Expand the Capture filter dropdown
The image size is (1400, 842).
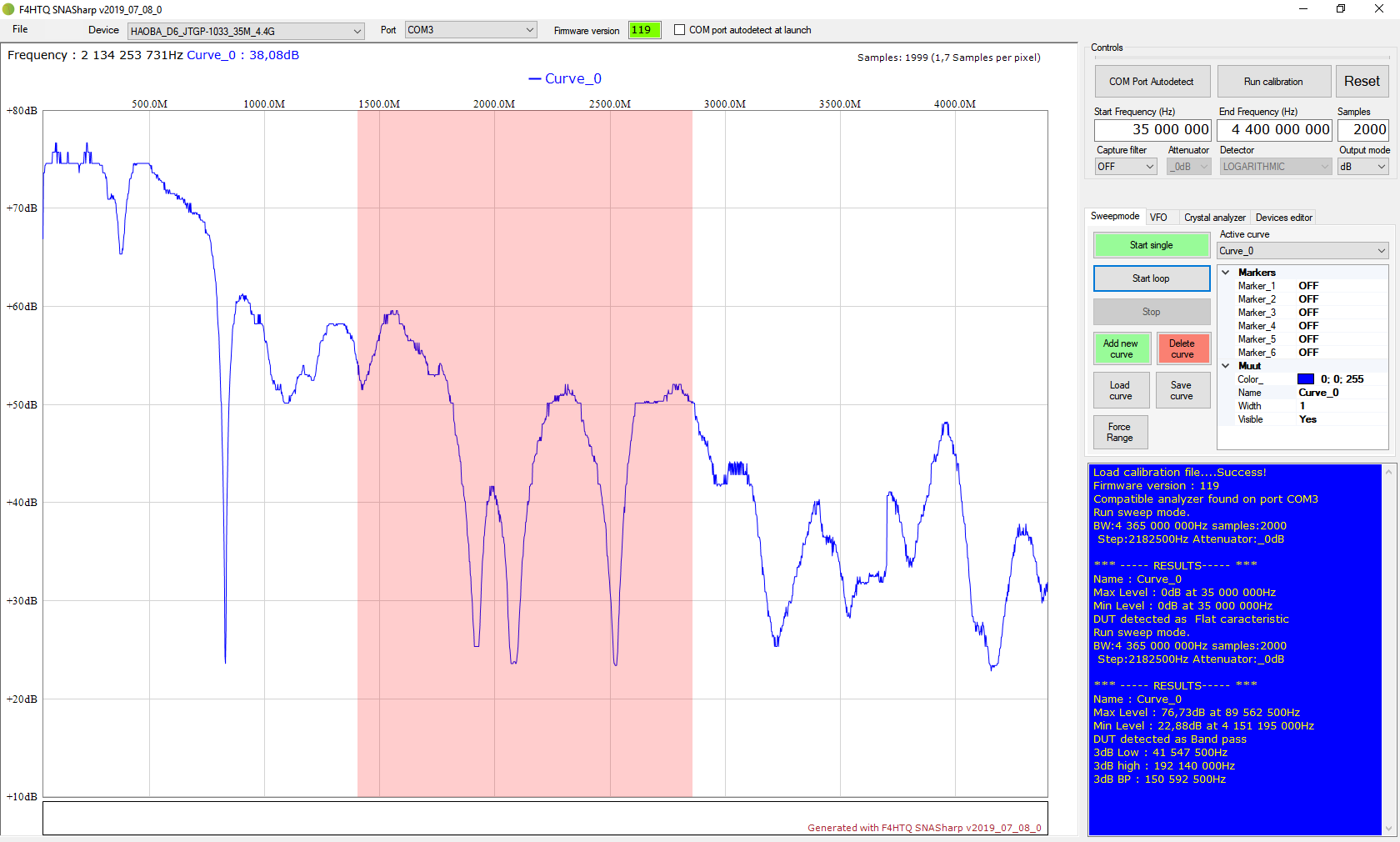coord(1126,167)
